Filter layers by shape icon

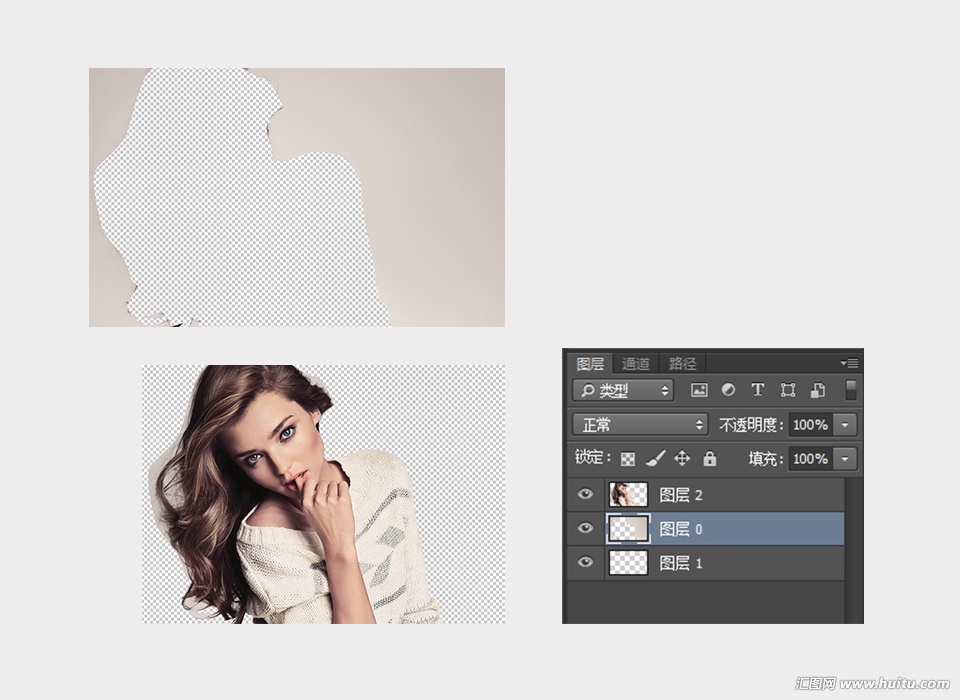click(788, 390)
